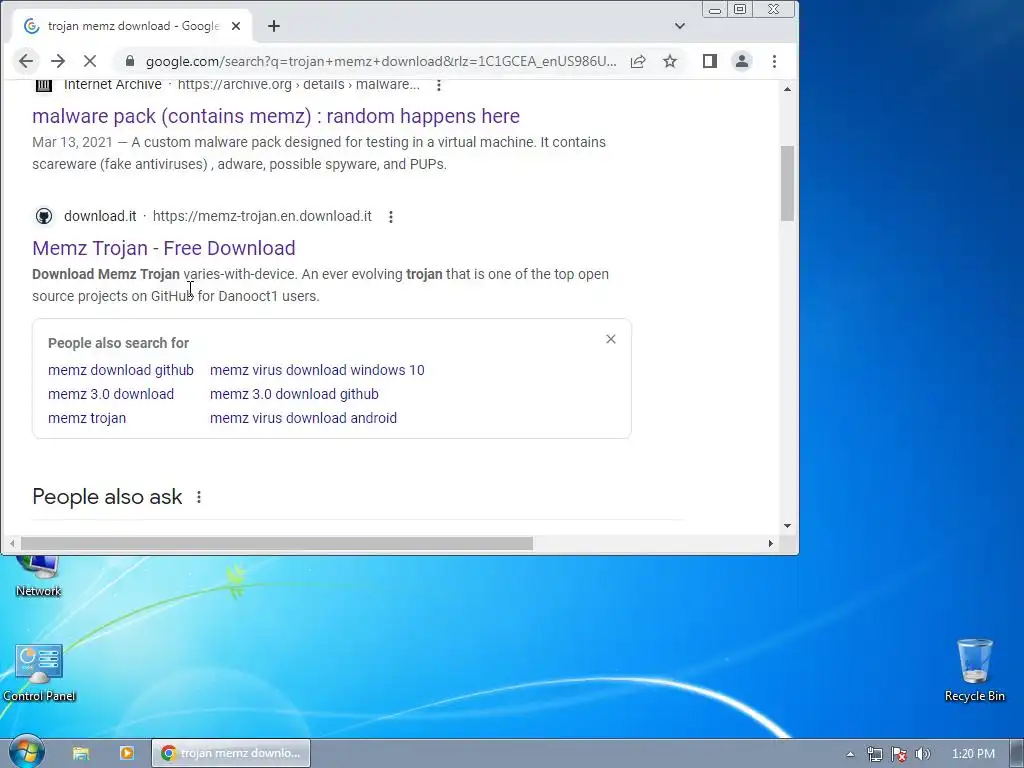
Task: Search memz virus download android
Action: (x=303, y=419)
